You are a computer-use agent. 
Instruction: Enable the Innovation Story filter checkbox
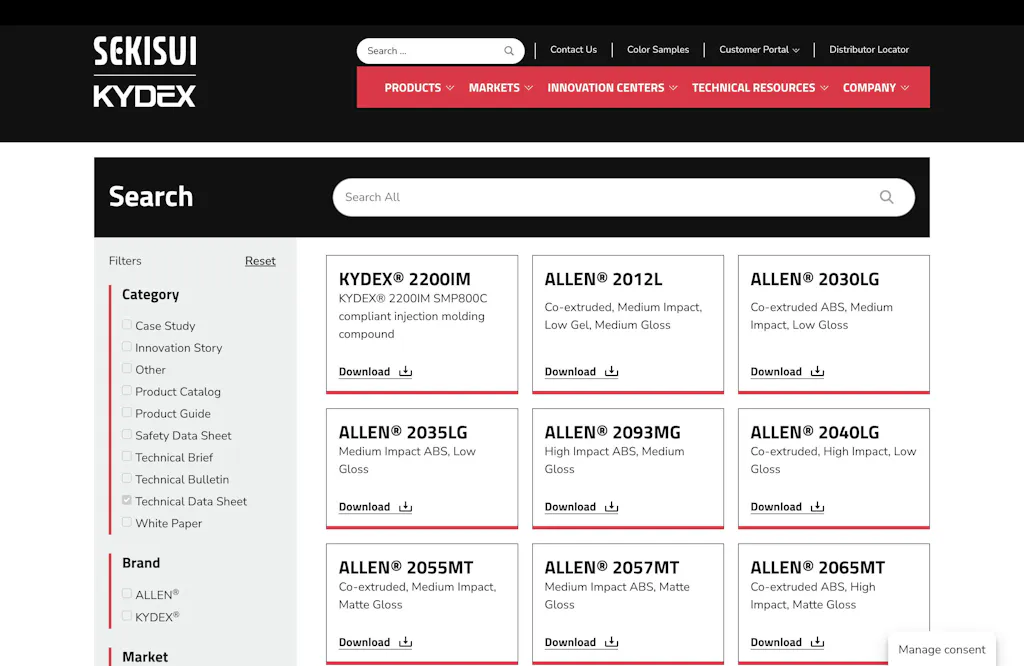tap(127, 347)
